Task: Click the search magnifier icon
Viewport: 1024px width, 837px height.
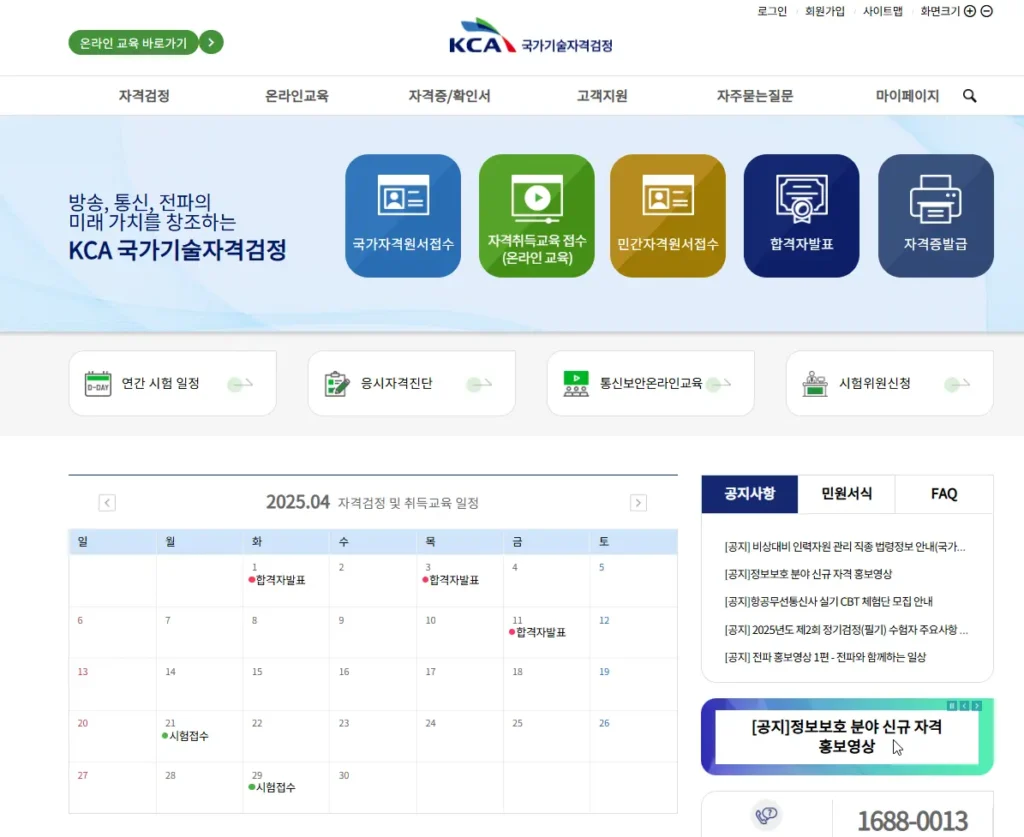Action: 970,96
